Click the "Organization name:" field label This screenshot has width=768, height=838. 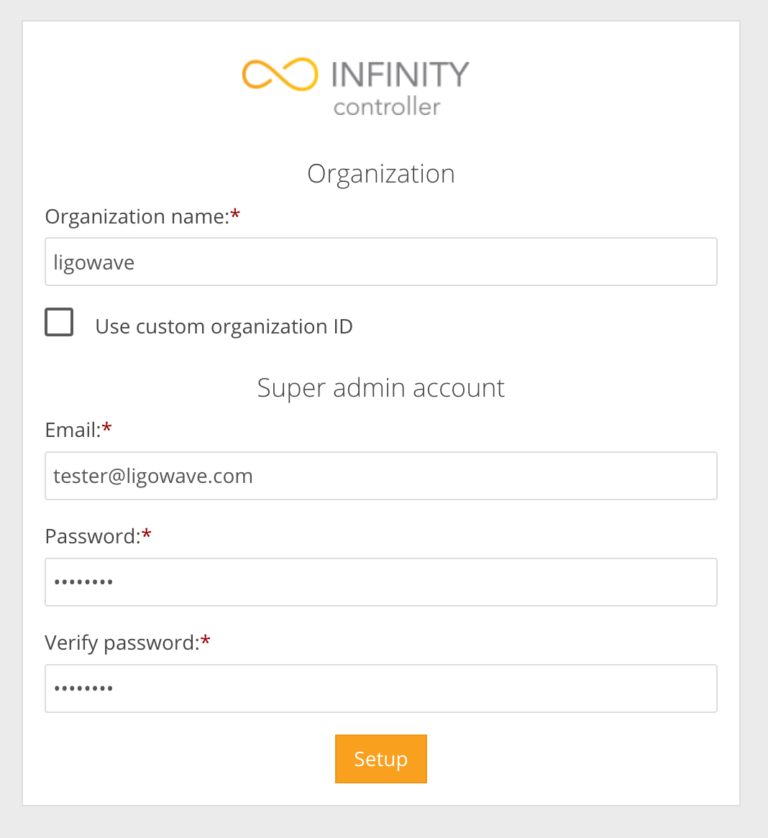tap(137, 217)
